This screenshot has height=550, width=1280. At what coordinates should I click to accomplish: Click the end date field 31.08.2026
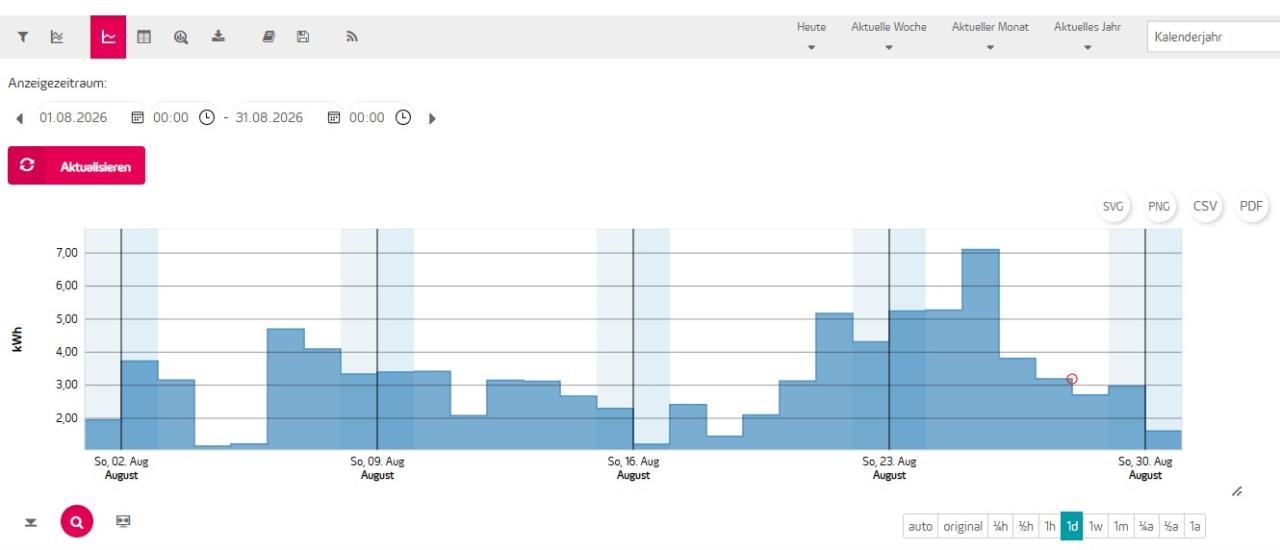(270, 118)
